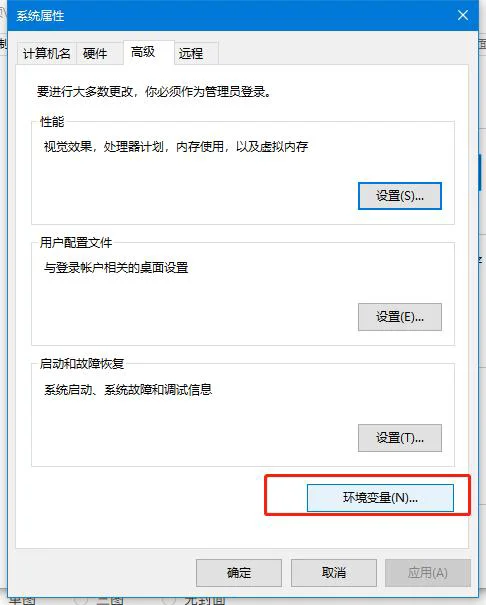Open startup and recovery 设置(T) button
The width and height of the screenshot is (486, 605).
tap(400, 438)
